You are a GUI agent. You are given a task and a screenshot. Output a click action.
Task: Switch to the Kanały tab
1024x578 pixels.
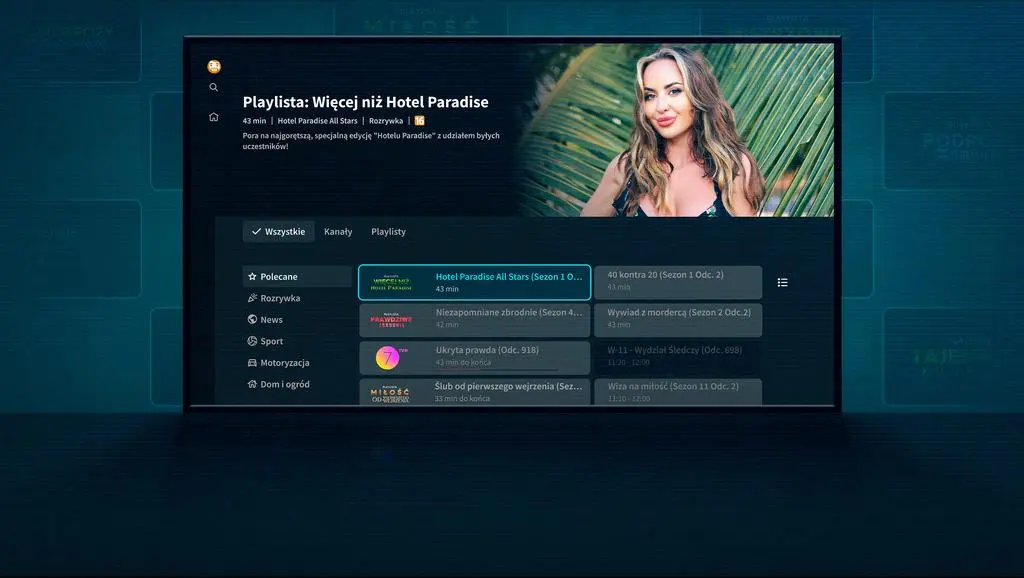click(338, 232)
